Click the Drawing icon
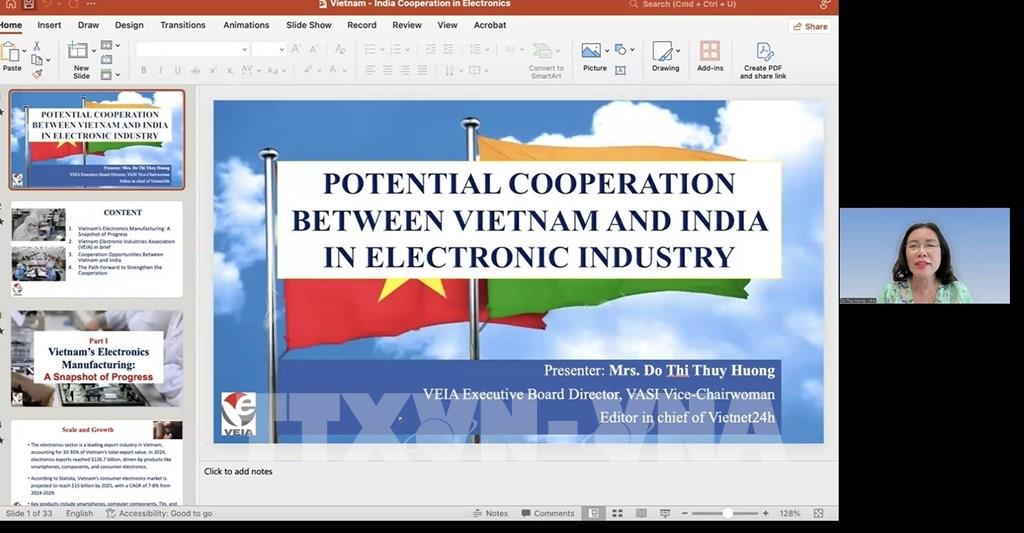Viewport: 1024px width, 533px height. 662,51
